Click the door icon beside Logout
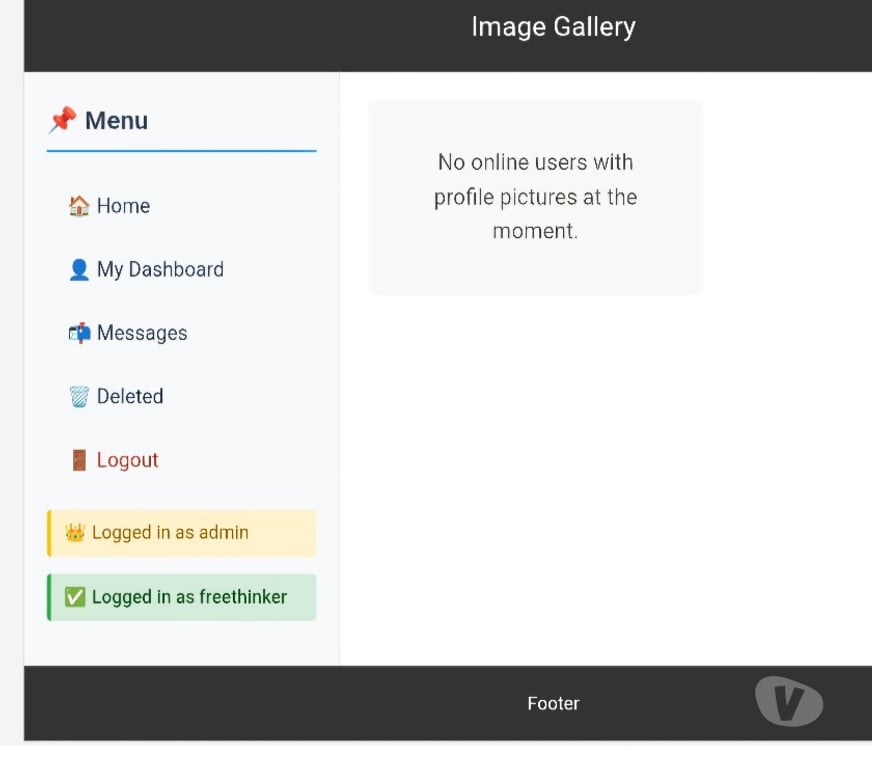 (x=79, y=460)
